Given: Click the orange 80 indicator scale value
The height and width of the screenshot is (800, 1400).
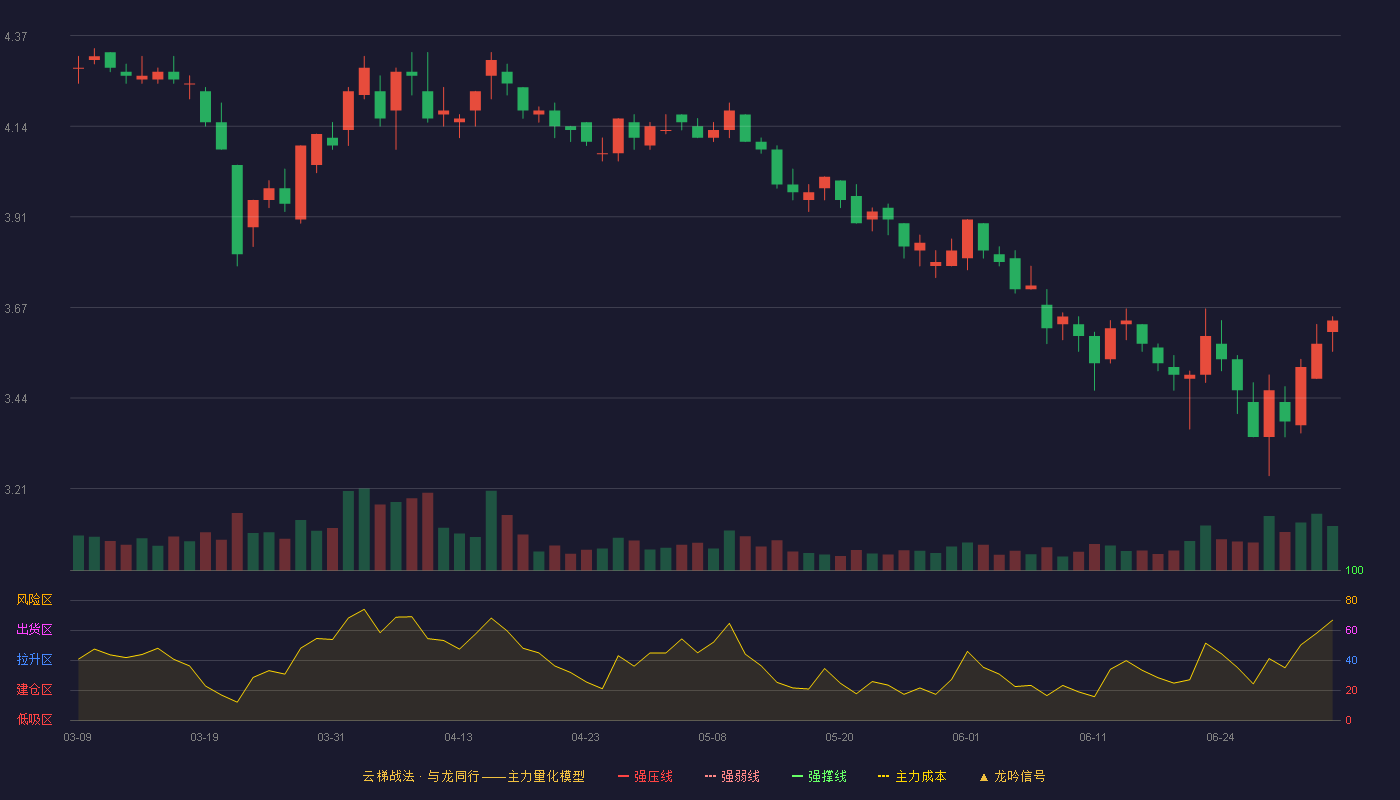Looking at the screenshot, I should (x=1351, y=600).
